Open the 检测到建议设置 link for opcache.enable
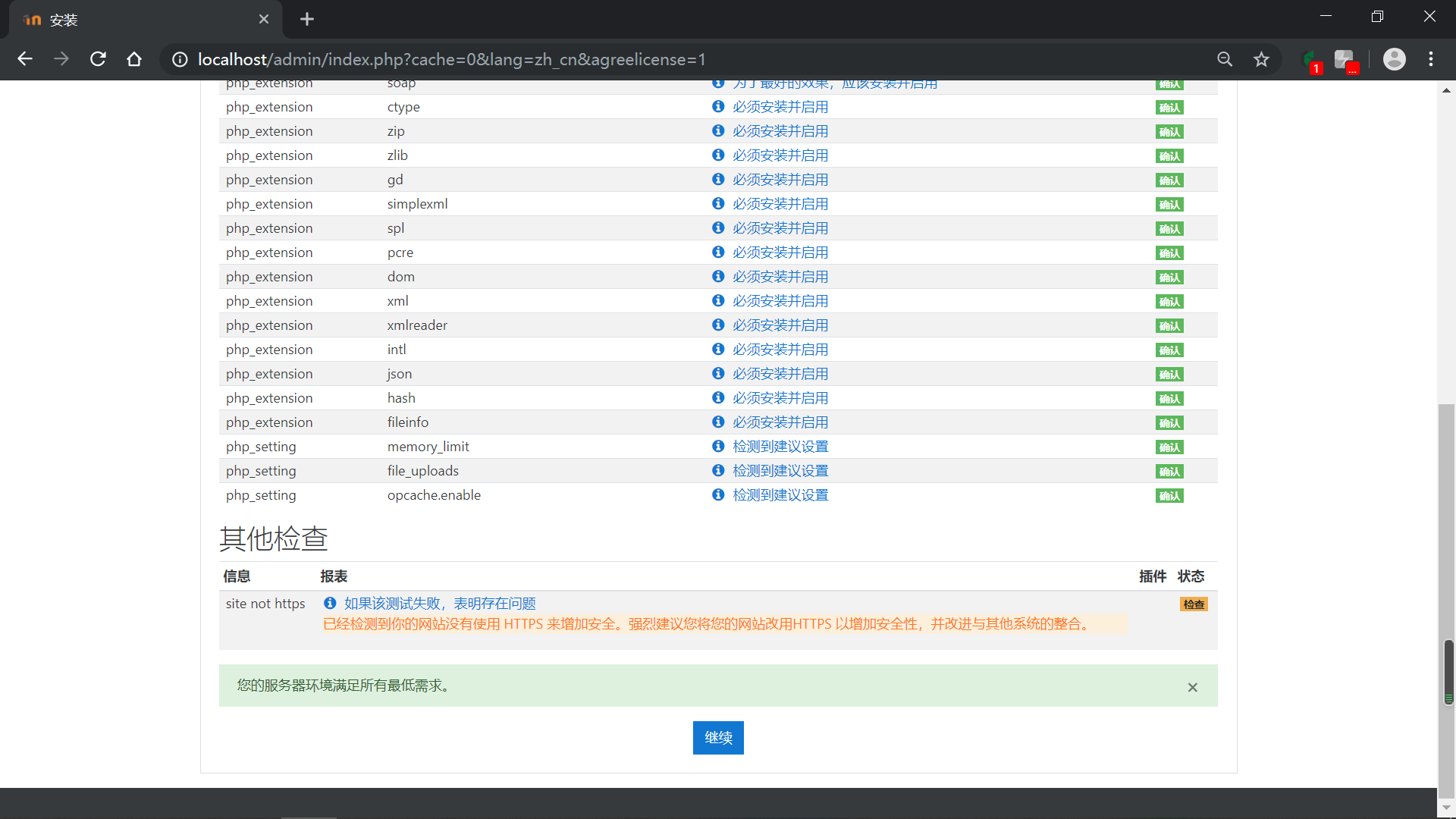 [x=780, y=495]
